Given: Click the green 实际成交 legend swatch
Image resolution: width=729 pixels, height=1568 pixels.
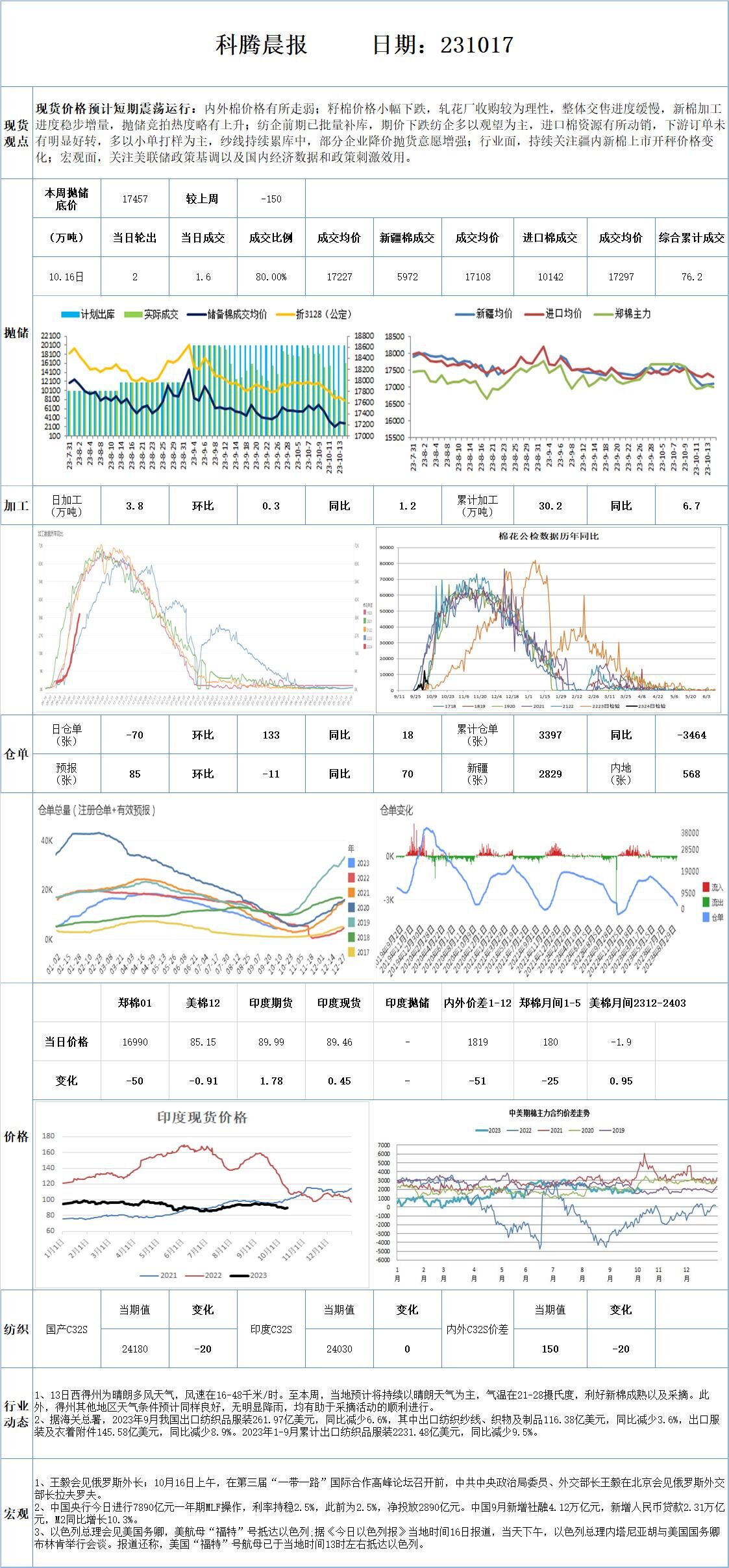Looking at the screenshot, I should click(x=133, y=314).
